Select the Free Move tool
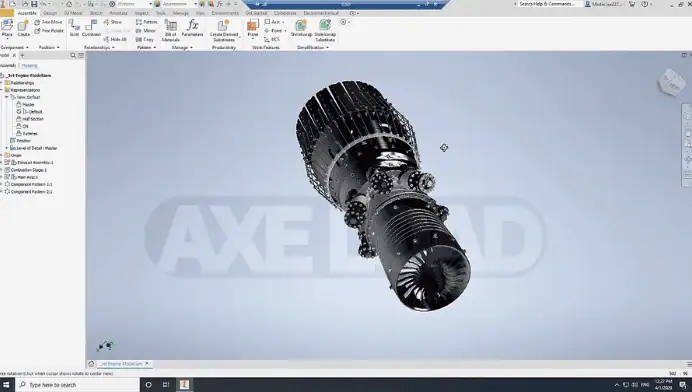Image resolution: width=692 pixels, height=392 pixels. click(x=49, y=22)
